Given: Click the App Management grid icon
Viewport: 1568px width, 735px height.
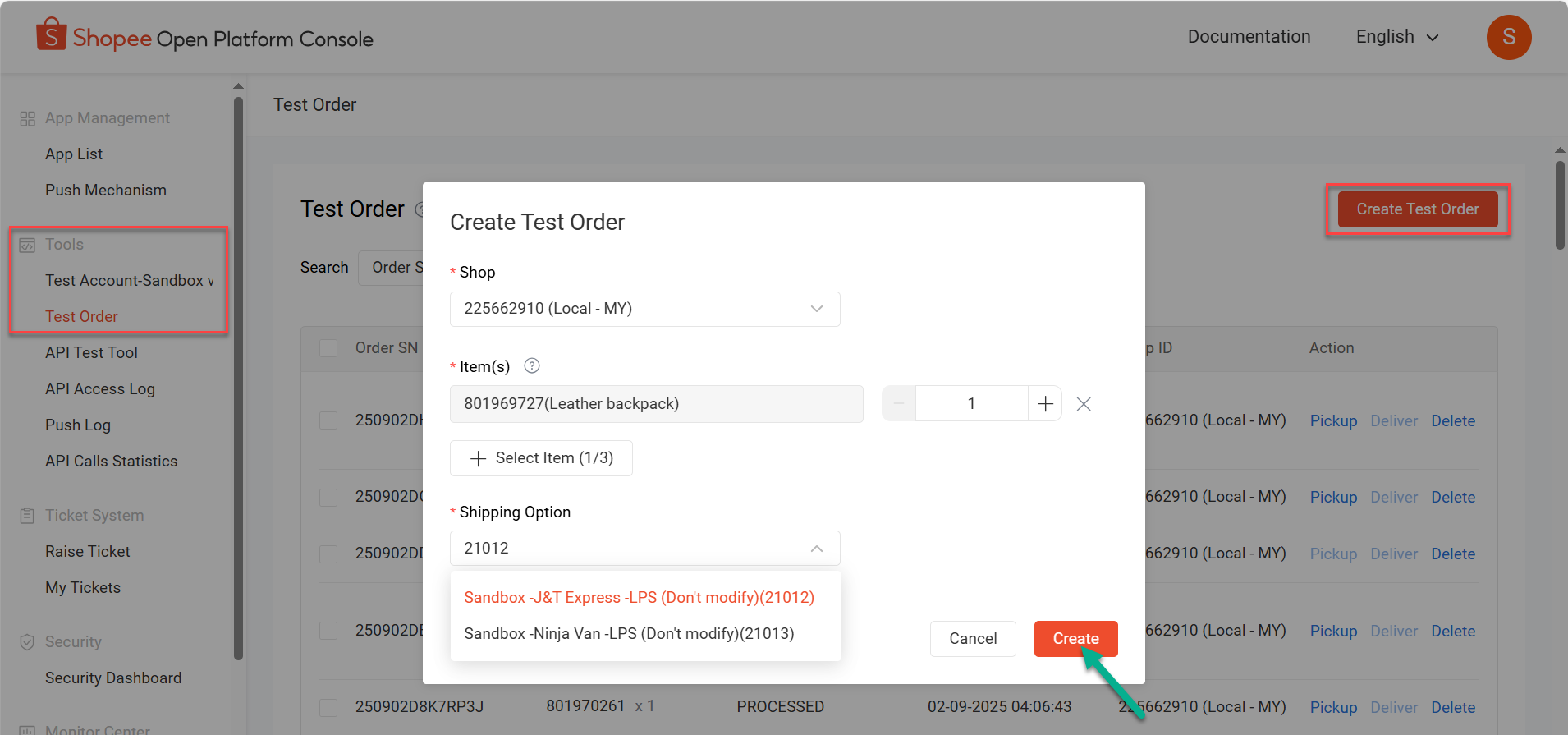Looking at the screenshot, I should 27,118.
